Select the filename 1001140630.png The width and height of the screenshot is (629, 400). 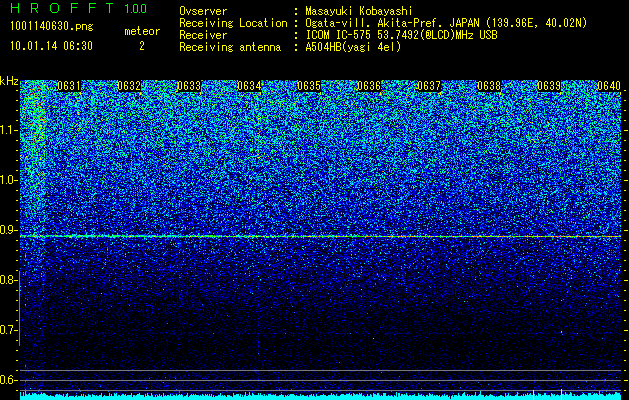click(x=52, y=27)
